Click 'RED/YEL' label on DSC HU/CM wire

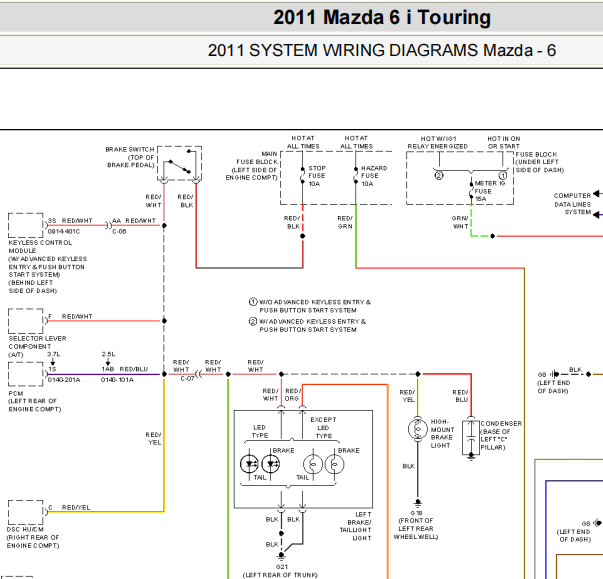tap(76, 507)
